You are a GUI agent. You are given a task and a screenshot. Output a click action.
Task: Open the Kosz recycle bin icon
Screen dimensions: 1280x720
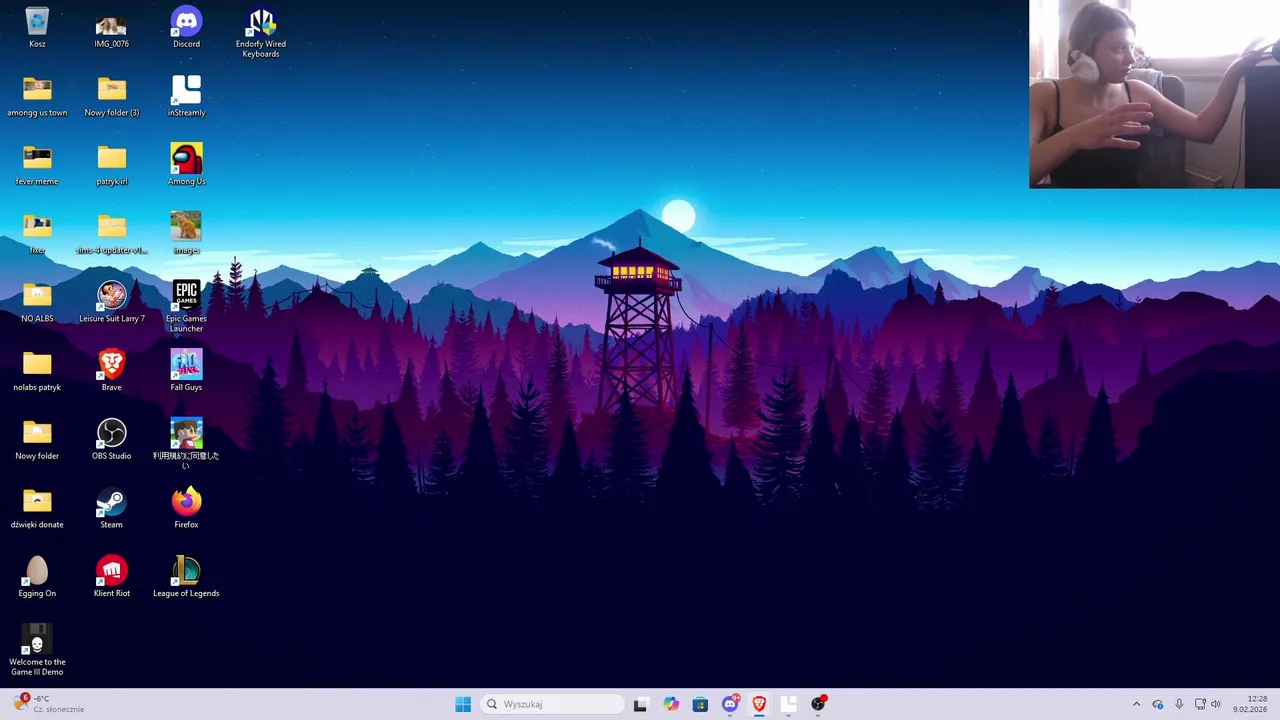(37, 28)
